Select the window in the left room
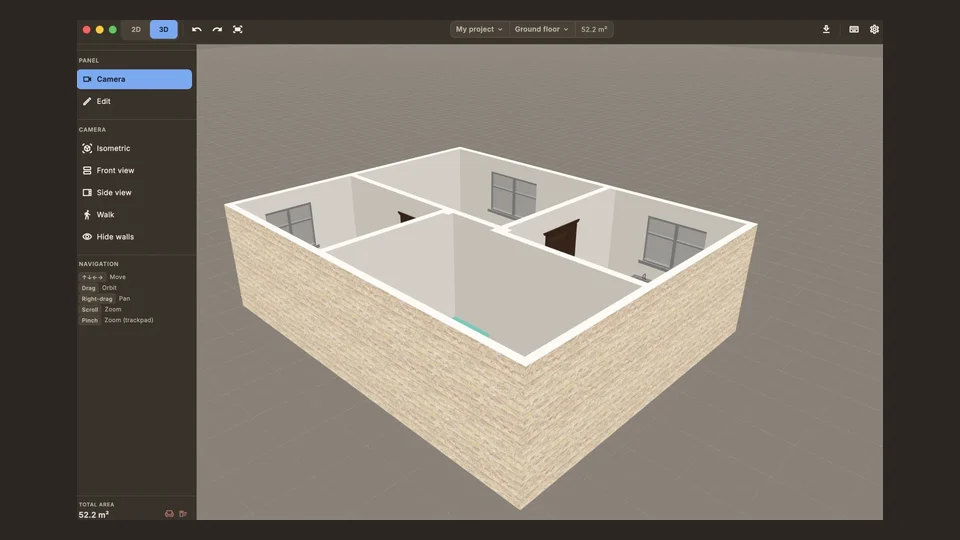 tap(293, 225)
